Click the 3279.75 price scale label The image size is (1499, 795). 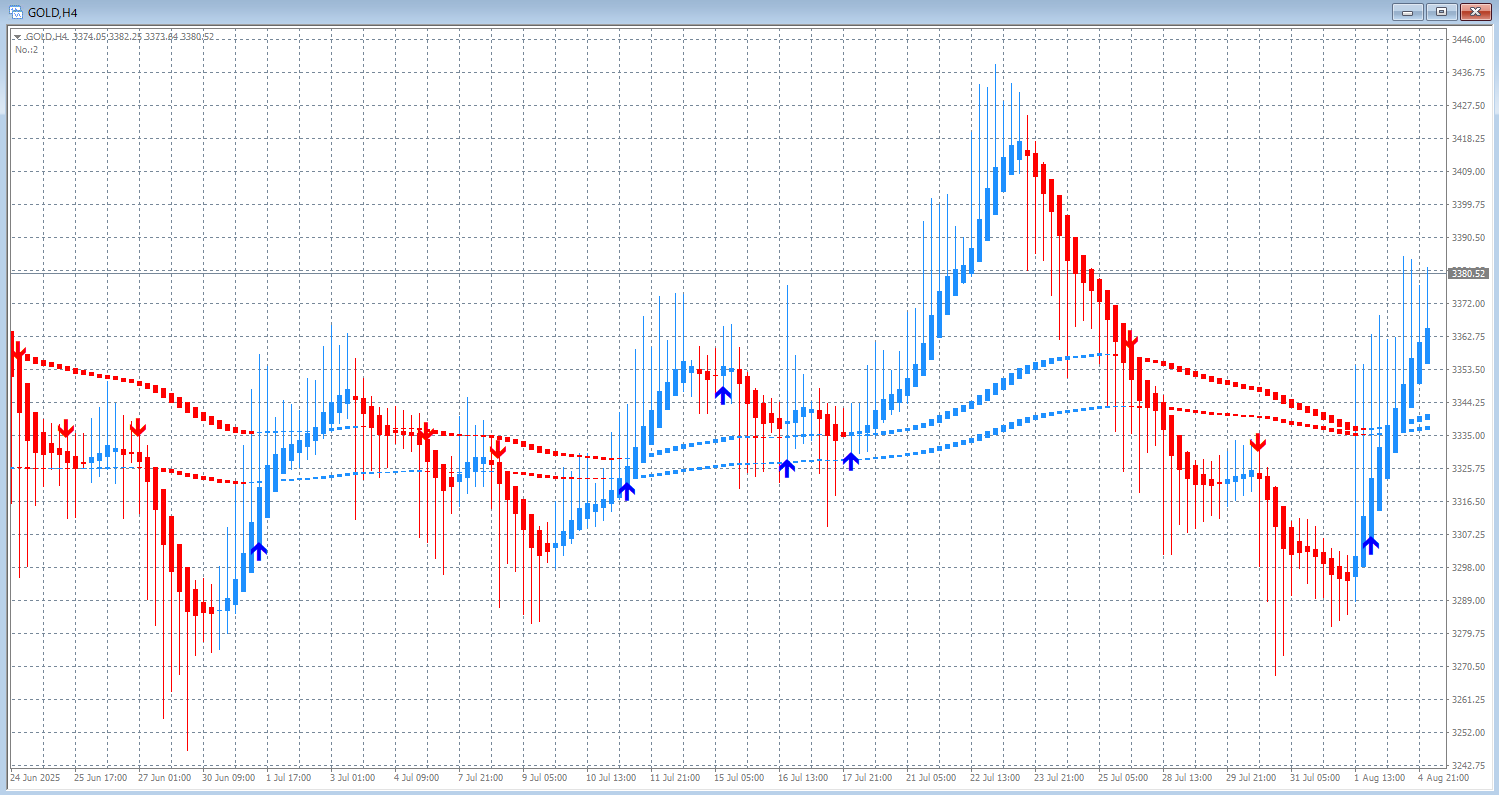[1467, 634]
